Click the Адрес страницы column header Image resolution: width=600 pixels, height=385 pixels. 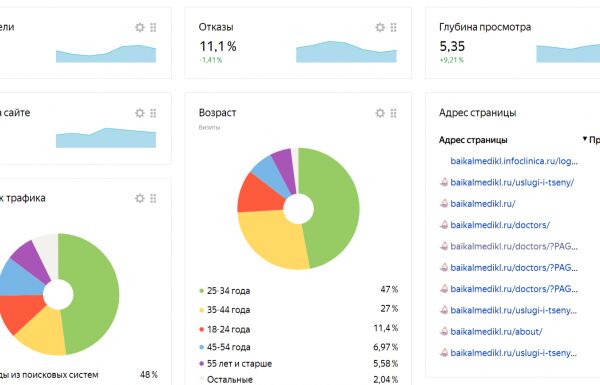[x=473, y=140]
